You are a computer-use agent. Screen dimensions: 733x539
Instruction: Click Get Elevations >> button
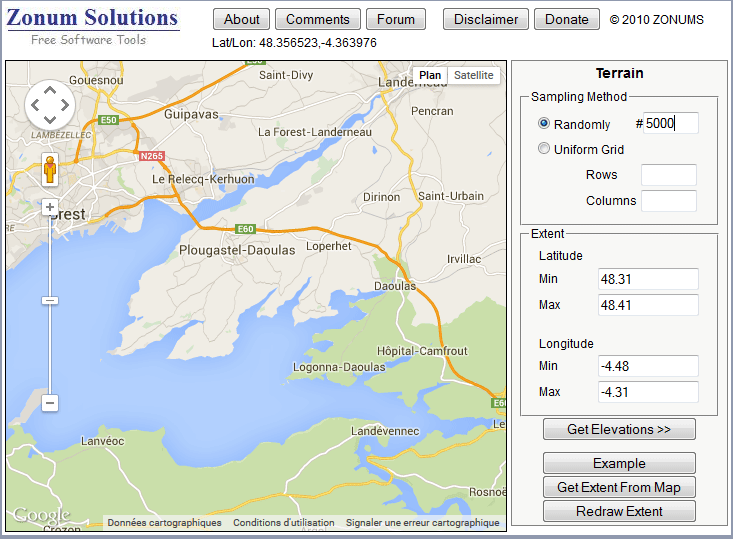(x=619, y=429)
